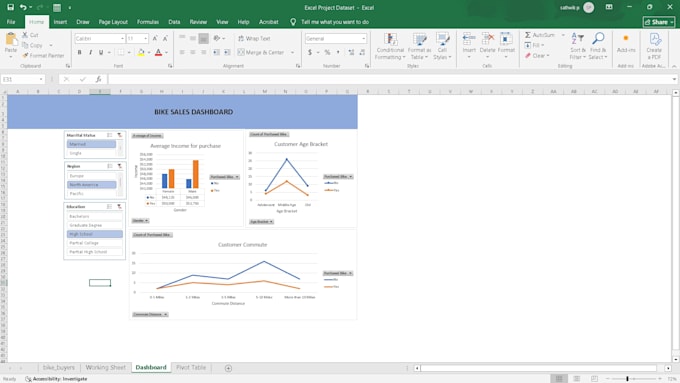Click the Save icon in quick access toolbar
Screen dimensions: 680x383
[10, 7]
